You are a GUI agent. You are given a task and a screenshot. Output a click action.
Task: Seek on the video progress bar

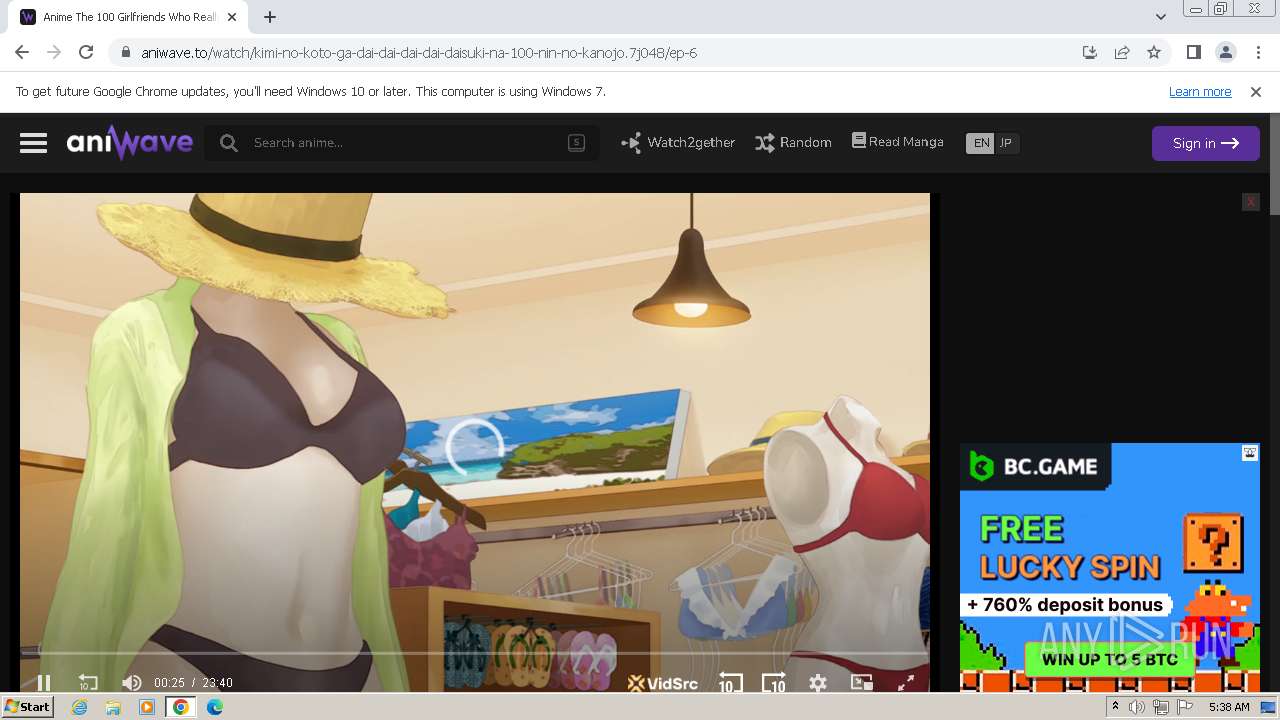475,653
